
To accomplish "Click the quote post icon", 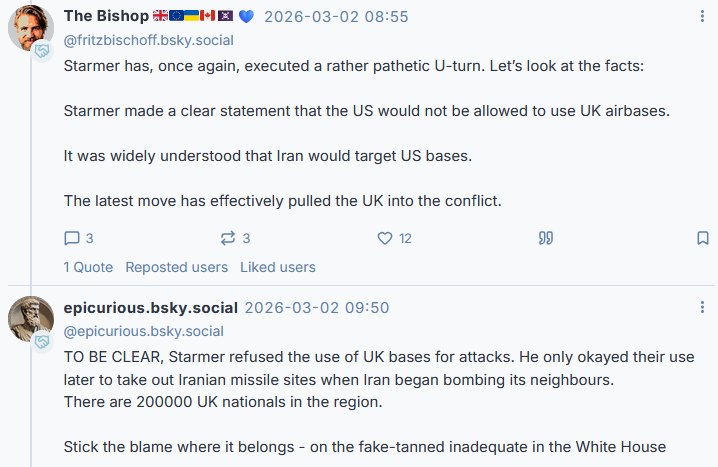I will point(546,238).
